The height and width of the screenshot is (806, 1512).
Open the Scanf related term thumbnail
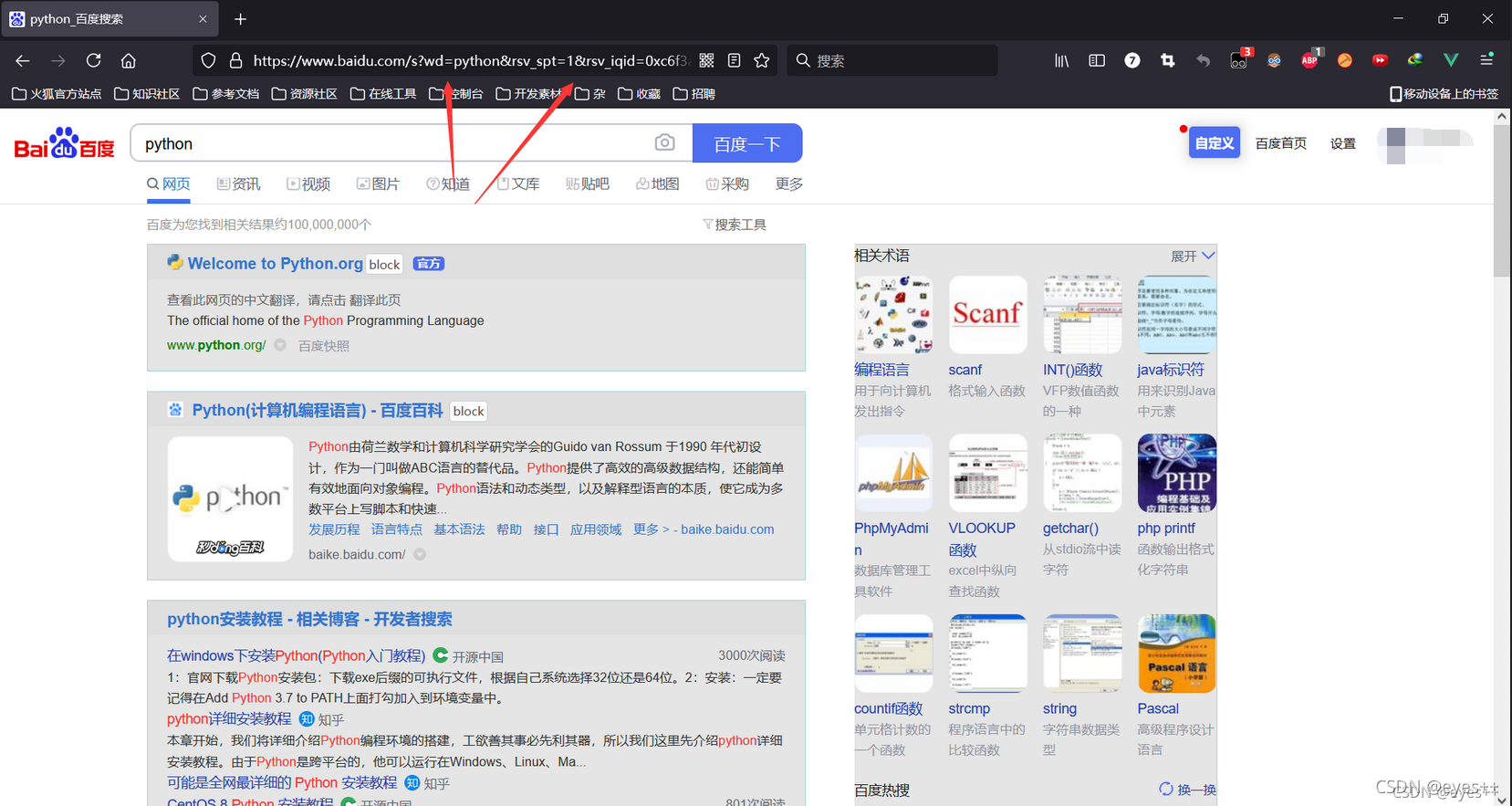[988, 315]
